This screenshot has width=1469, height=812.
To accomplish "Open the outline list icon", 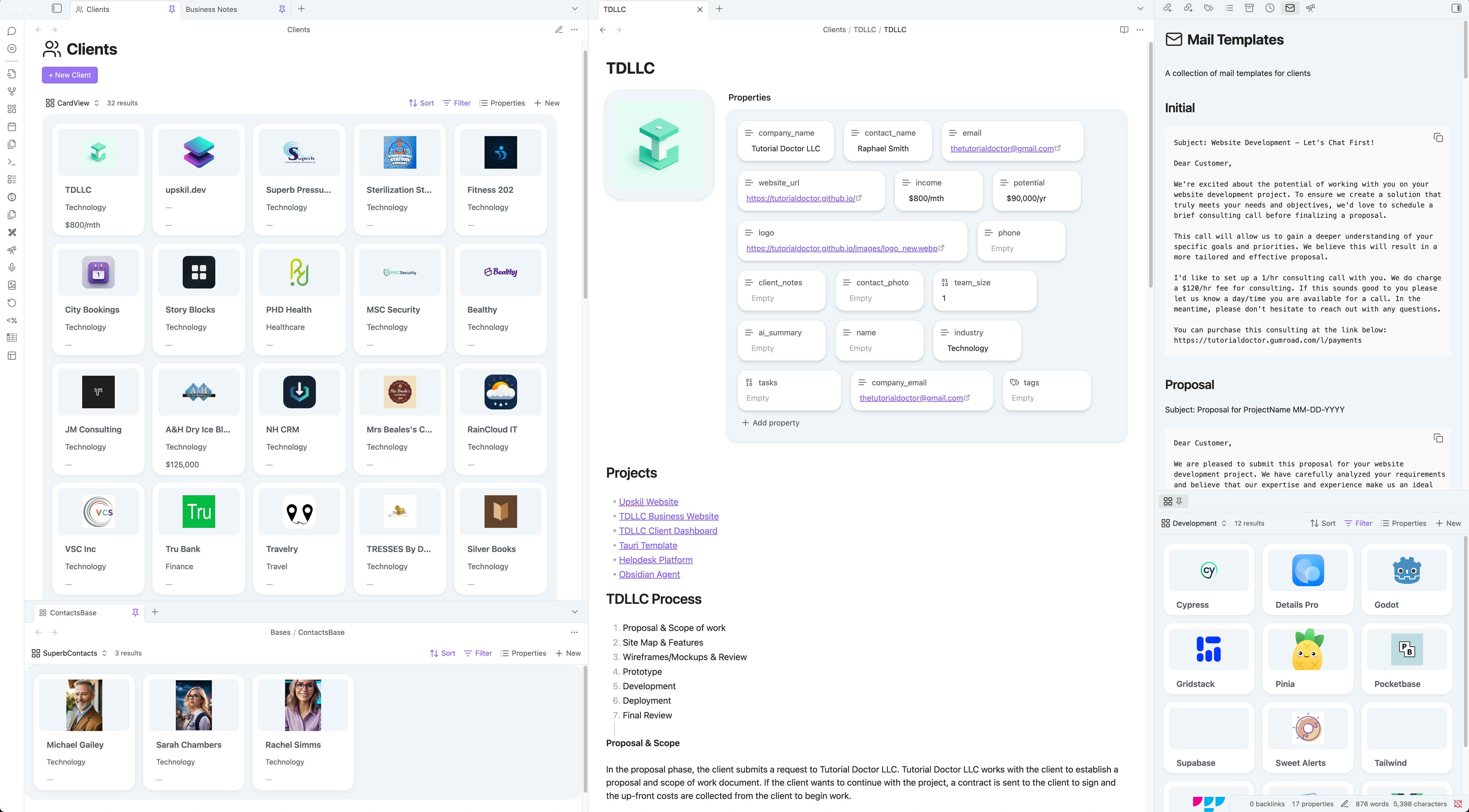I will (x=1229, y=8).
